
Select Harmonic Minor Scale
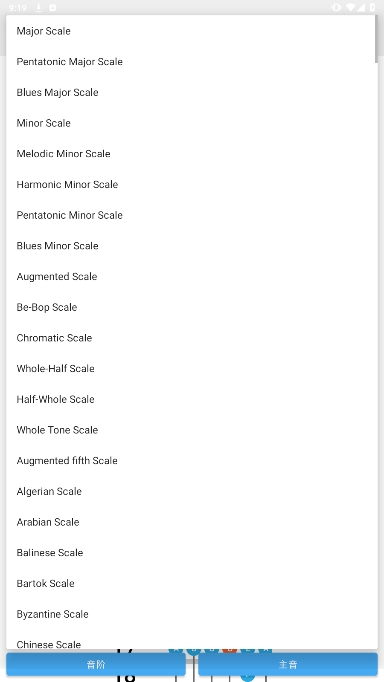[x=192, y=184]
